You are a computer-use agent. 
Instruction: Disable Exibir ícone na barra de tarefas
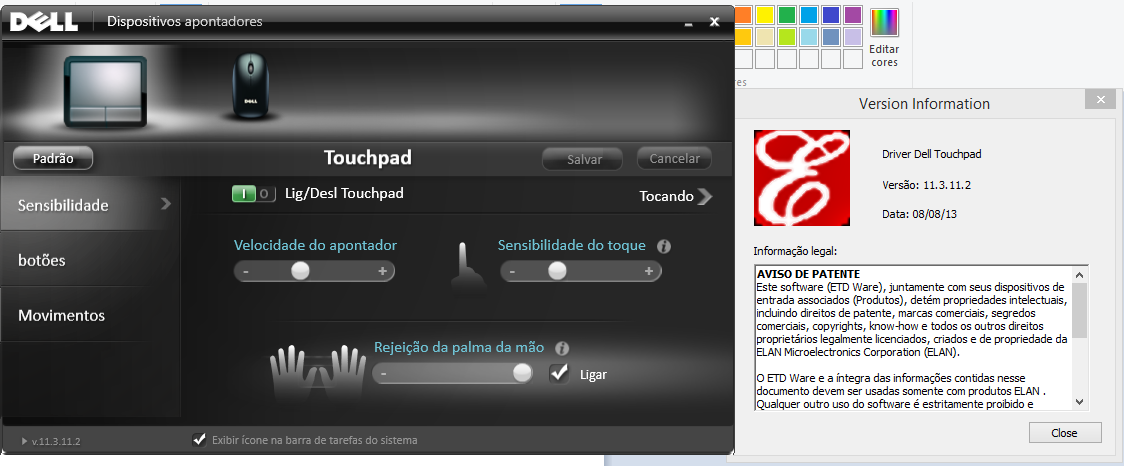[x=200, y=439]
